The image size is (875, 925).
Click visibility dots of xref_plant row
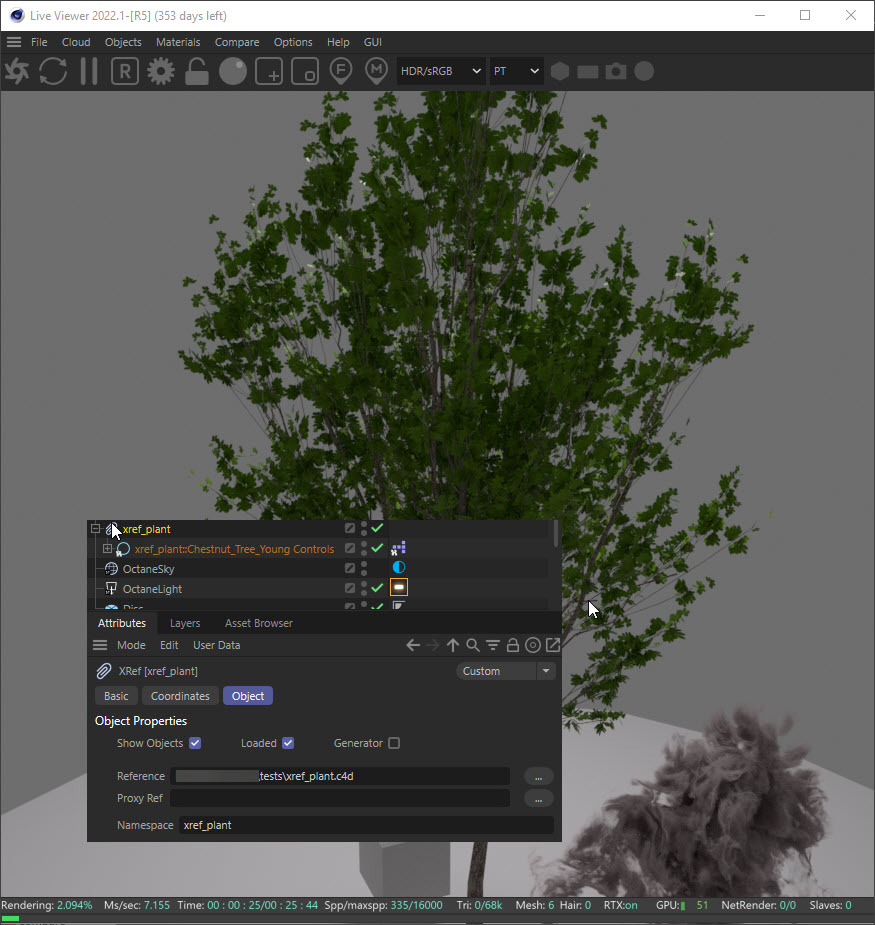click(x=364, y=529)
